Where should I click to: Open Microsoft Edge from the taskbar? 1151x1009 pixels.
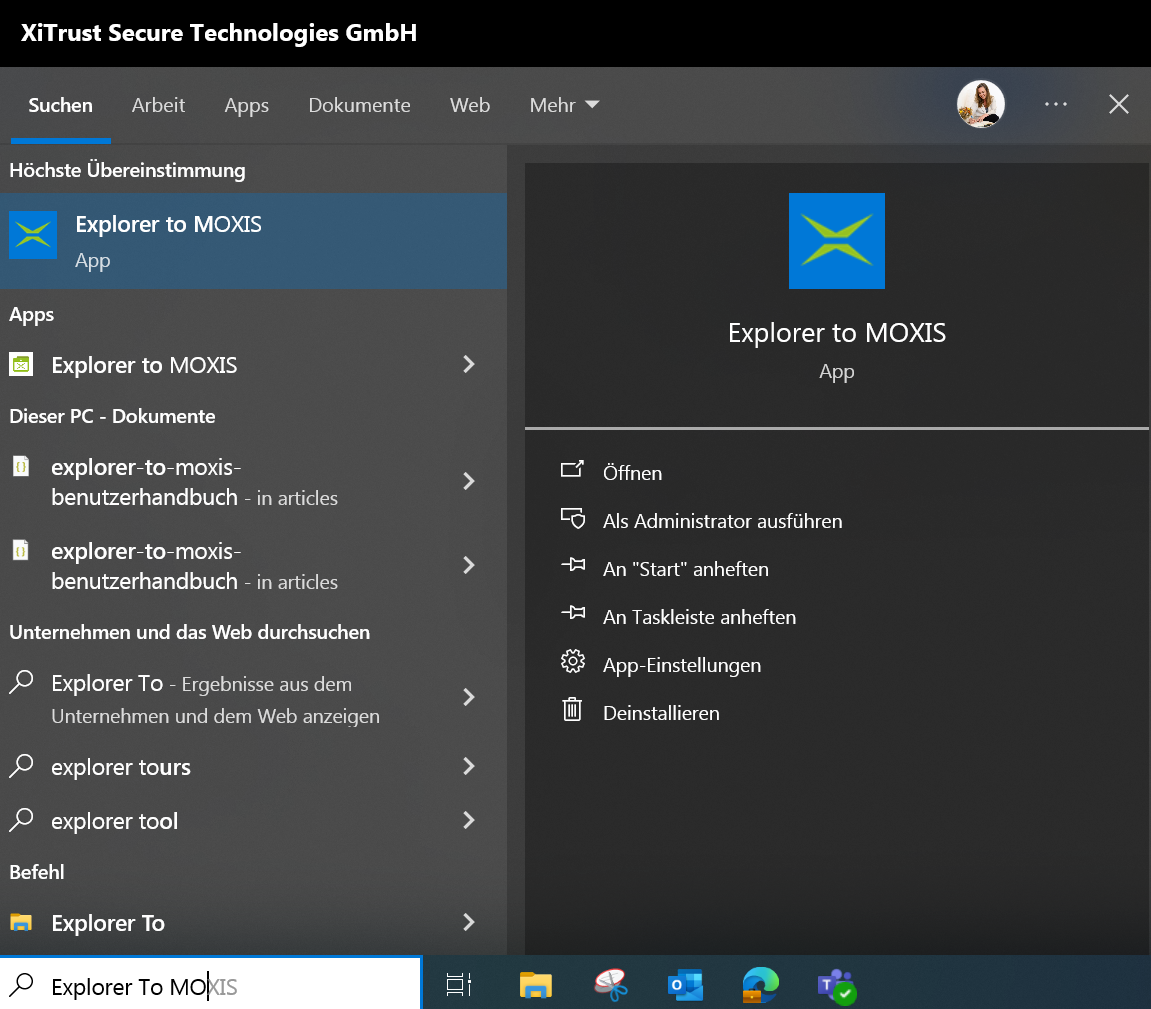click(x=760, y=985)
